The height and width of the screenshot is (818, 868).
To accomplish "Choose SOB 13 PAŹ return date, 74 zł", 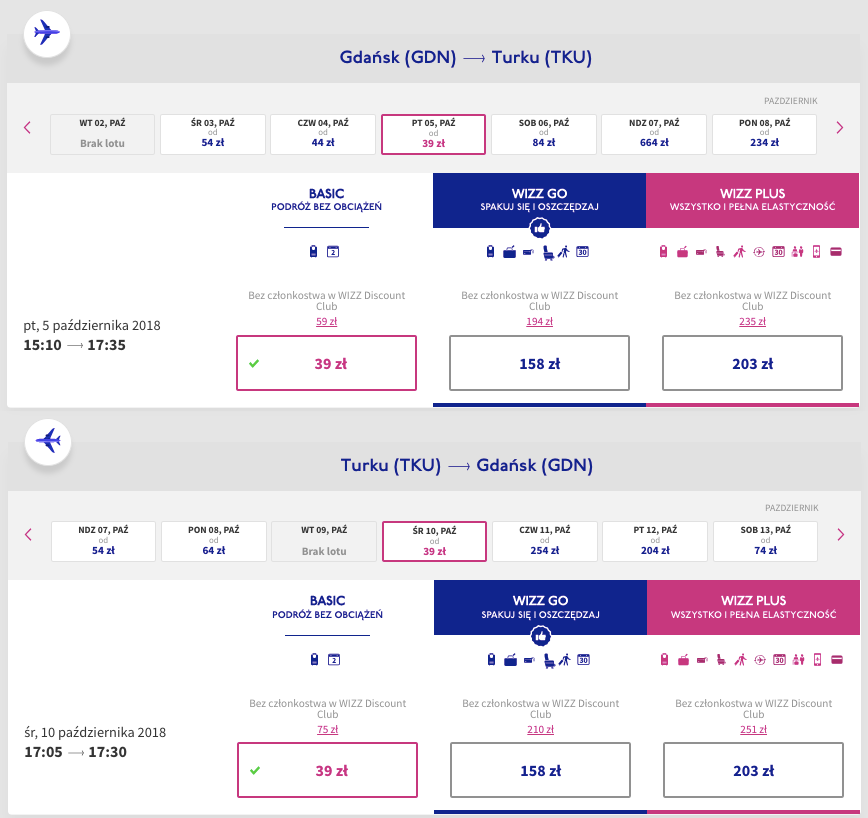I will (766, 542).
